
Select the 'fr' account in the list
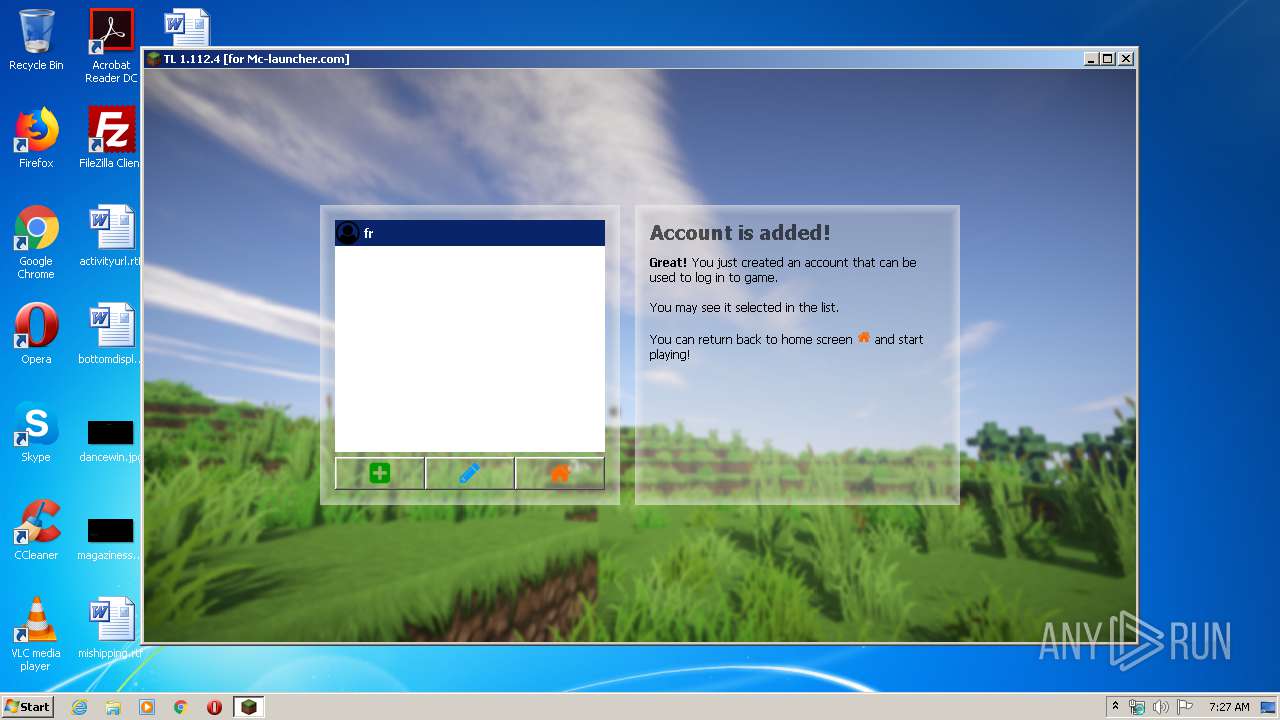[x=470, y=233]
